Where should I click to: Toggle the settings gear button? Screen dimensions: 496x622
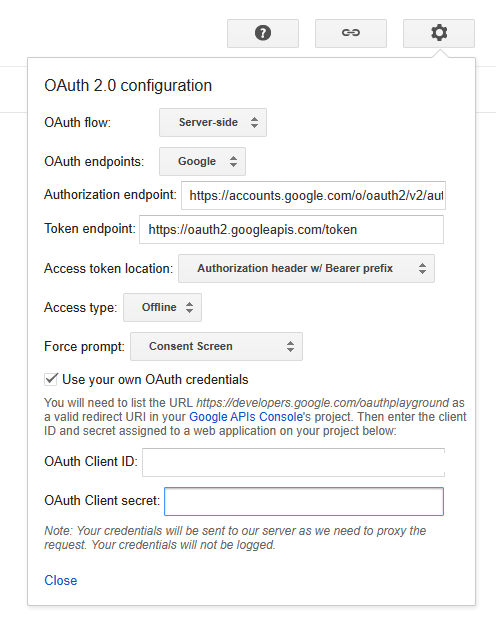coord(439,33)
